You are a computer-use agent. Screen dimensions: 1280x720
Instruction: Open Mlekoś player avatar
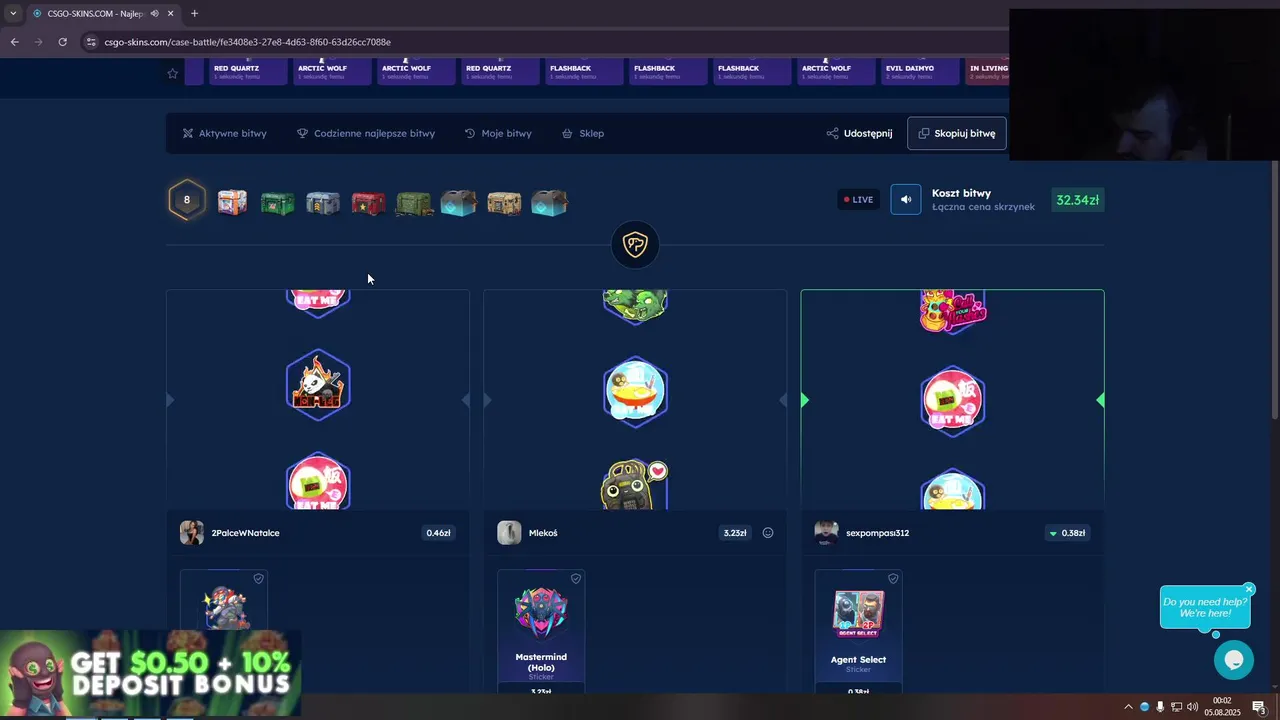point(509,533)
